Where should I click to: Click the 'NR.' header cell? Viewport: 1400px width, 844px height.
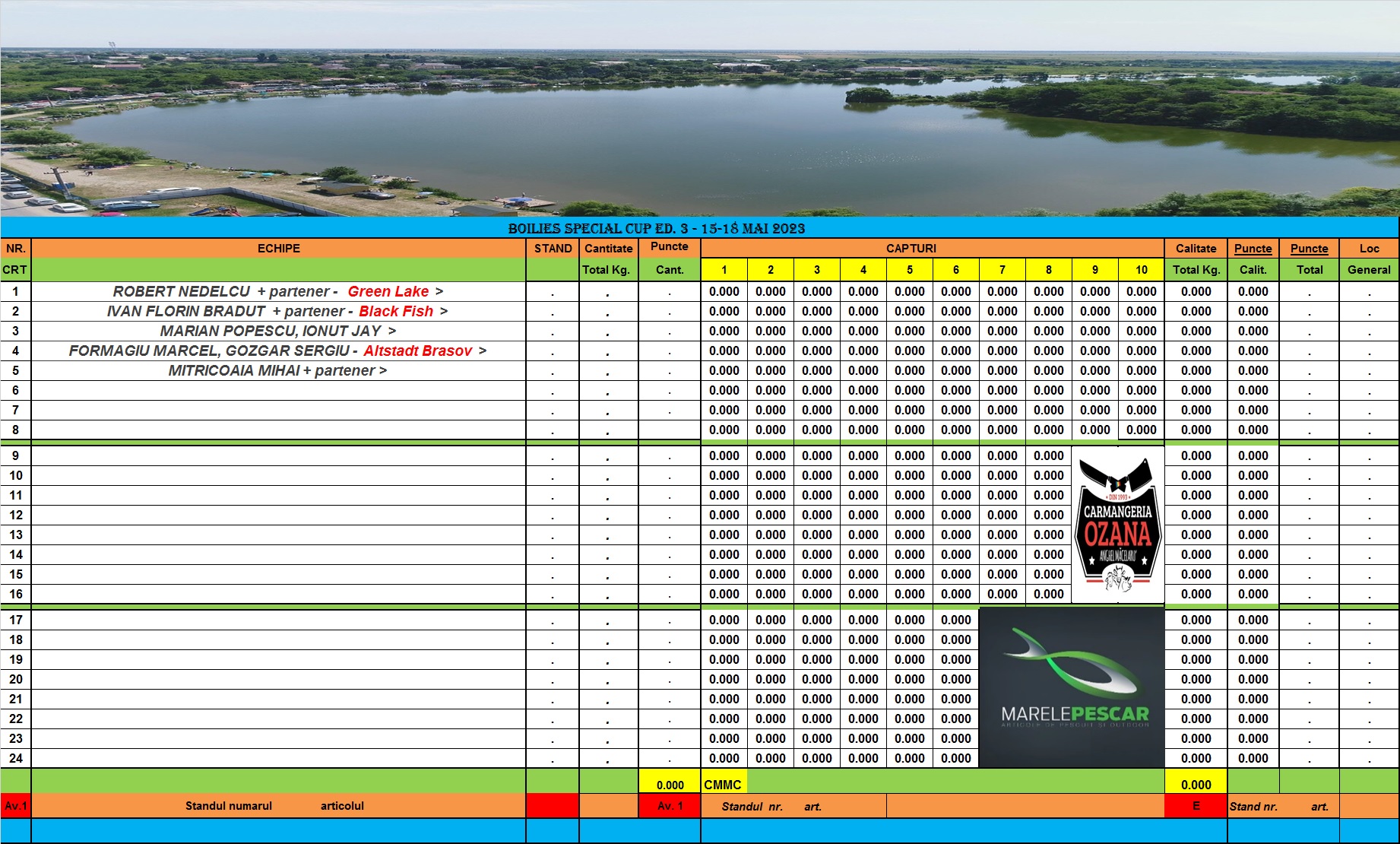coord(16,249)
